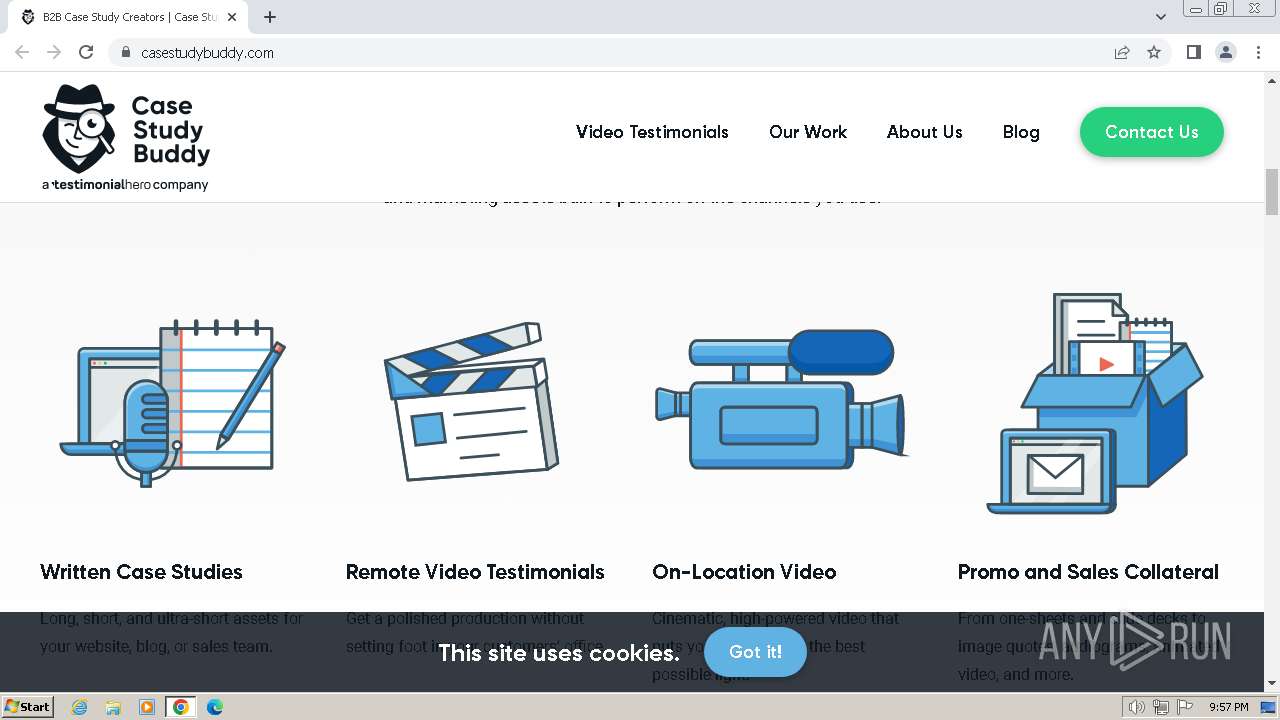Screen dimensions: 1280x720
Task: Open the On-Location Video heading
Action: tap(744, 572)
